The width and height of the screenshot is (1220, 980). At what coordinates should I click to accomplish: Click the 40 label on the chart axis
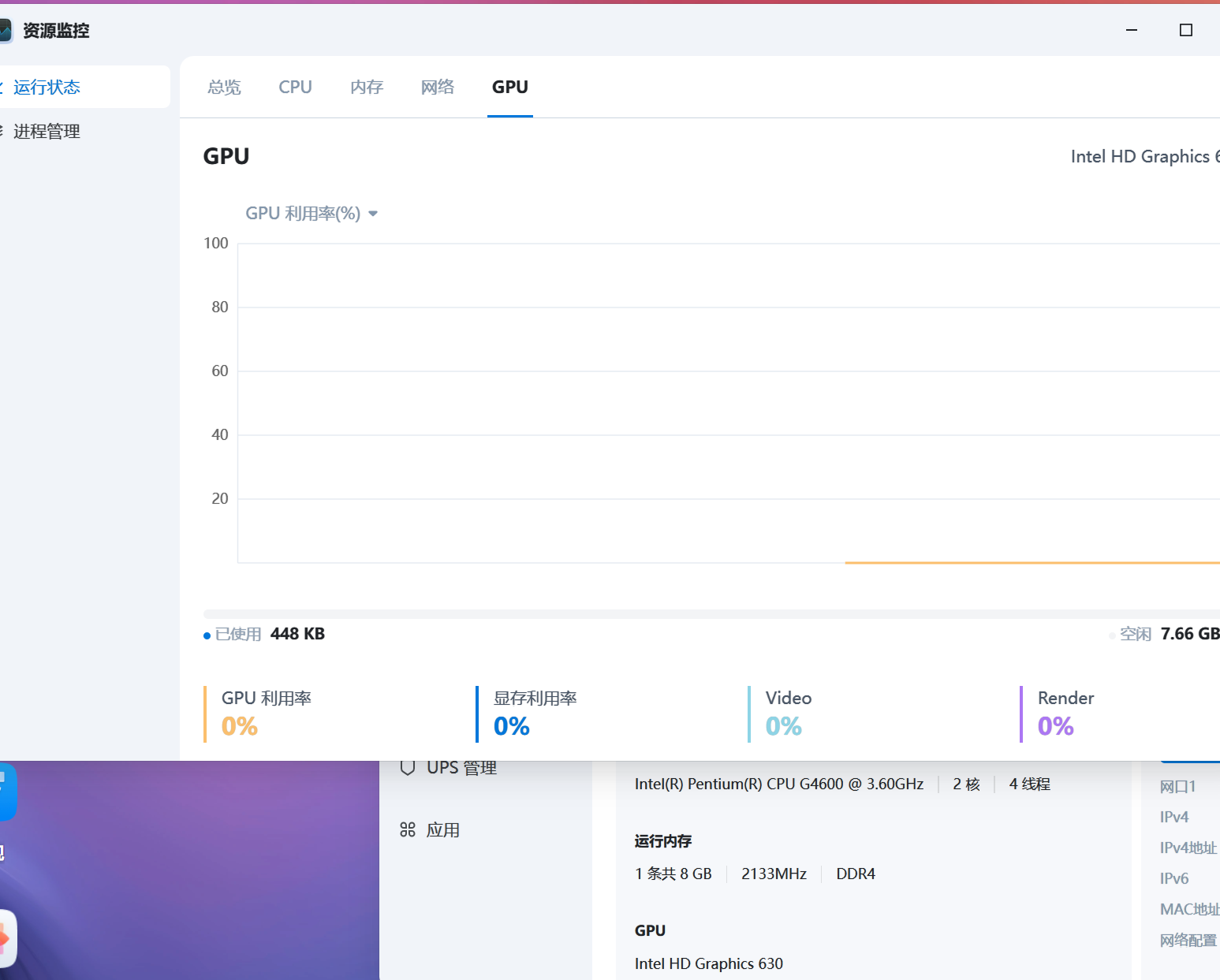point(220,434)
